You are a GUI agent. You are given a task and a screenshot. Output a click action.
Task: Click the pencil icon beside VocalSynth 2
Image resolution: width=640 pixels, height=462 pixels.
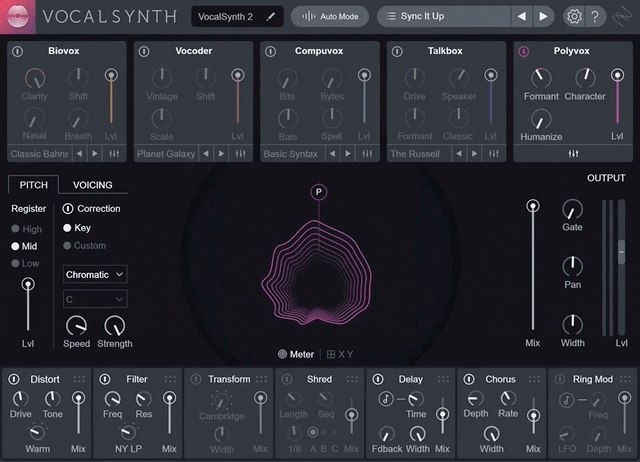click(x=270, y=17)
